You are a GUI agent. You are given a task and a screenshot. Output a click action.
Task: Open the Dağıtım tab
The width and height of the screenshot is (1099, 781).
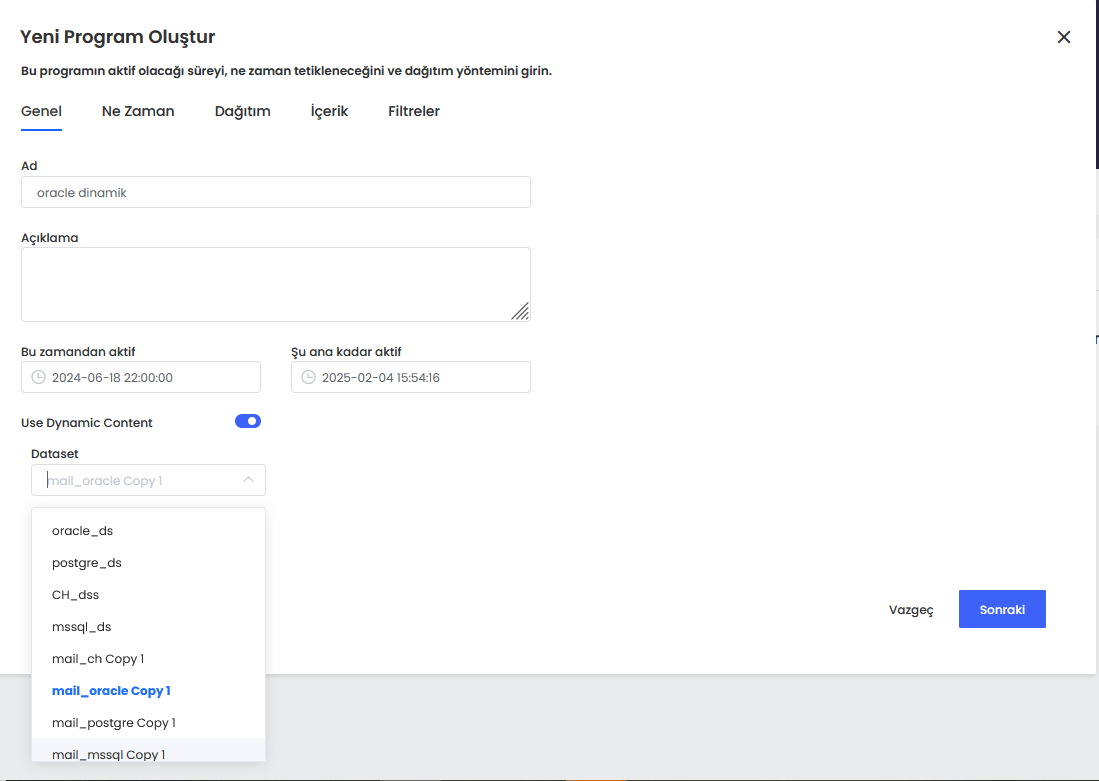(242, 111)
